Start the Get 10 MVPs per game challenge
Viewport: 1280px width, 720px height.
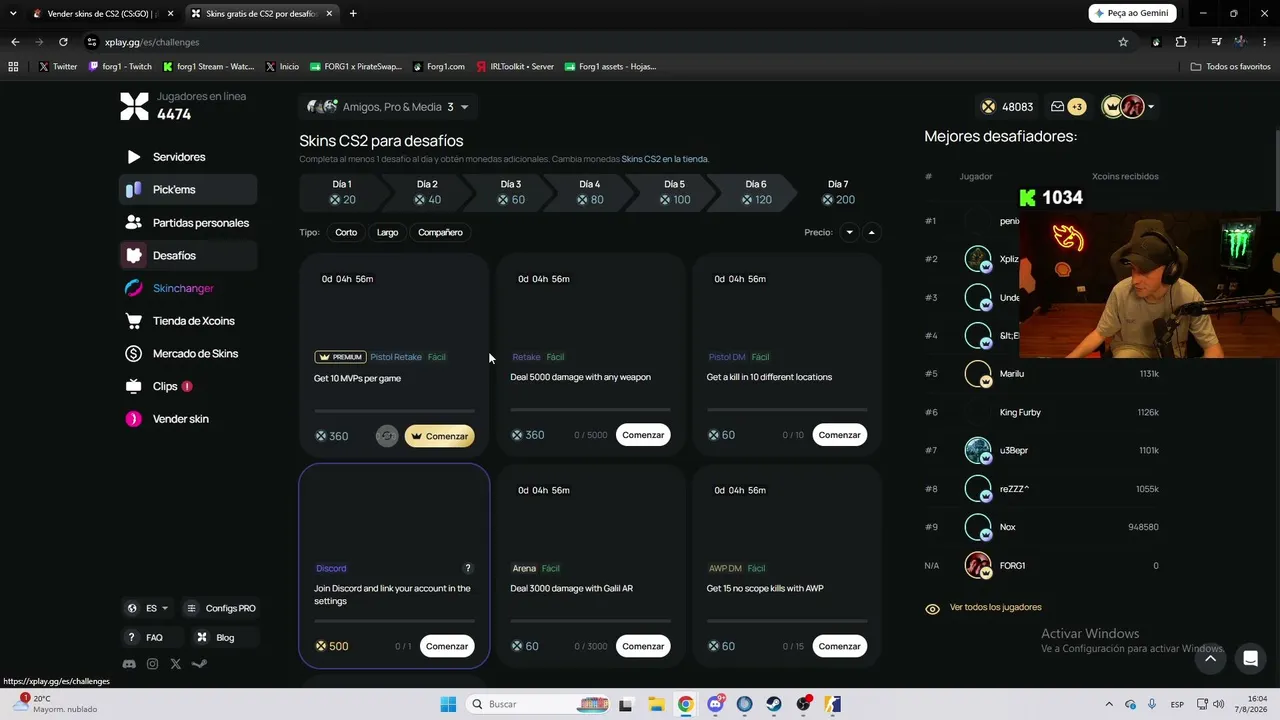(440, 436)
